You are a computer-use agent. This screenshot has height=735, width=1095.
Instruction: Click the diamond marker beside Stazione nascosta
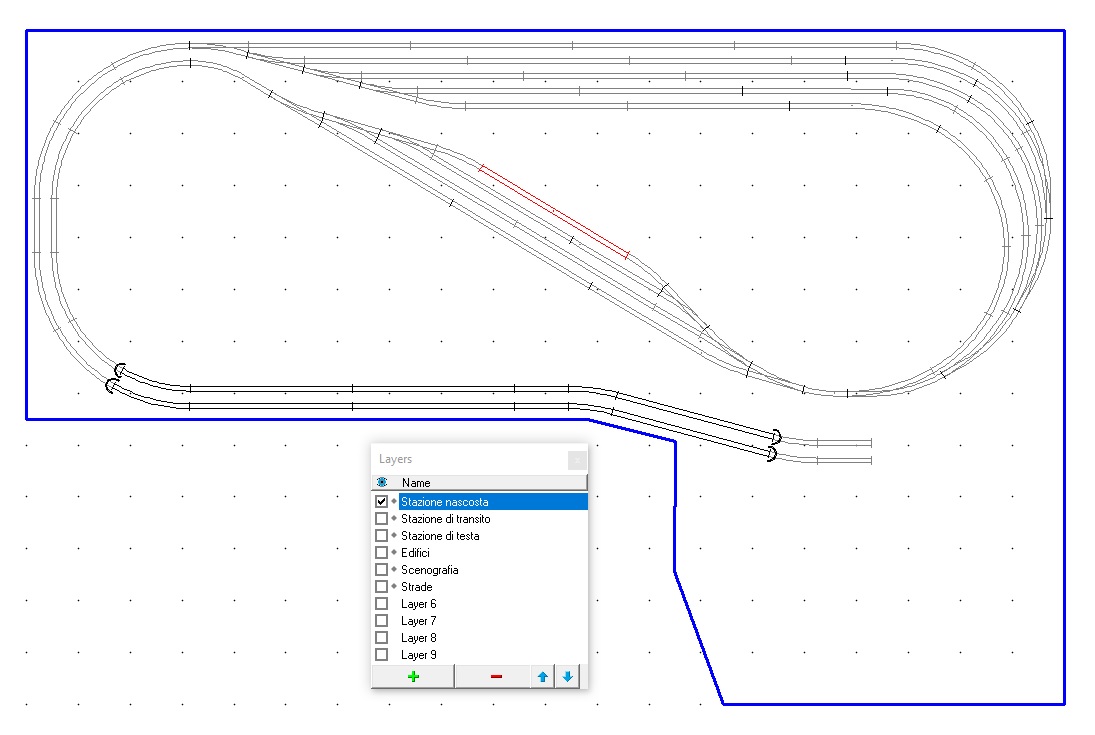394,501
